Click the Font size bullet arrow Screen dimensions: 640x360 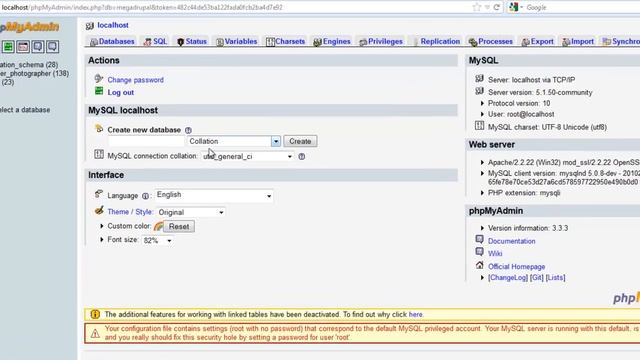click(x=102, y=240)
